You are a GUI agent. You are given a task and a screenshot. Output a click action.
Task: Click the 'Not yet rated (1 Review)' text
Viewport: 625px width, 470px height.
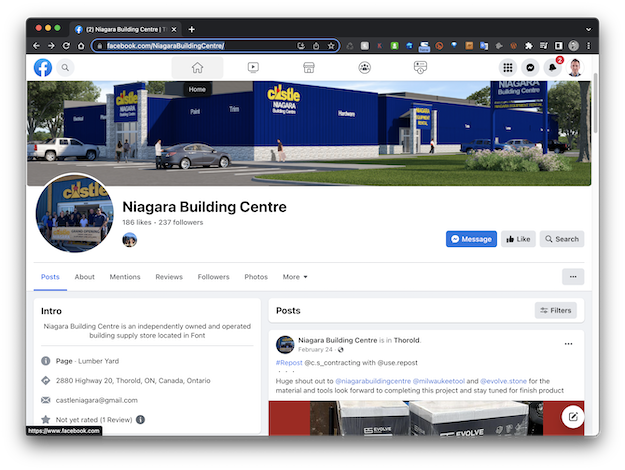[x=94, y=419]
